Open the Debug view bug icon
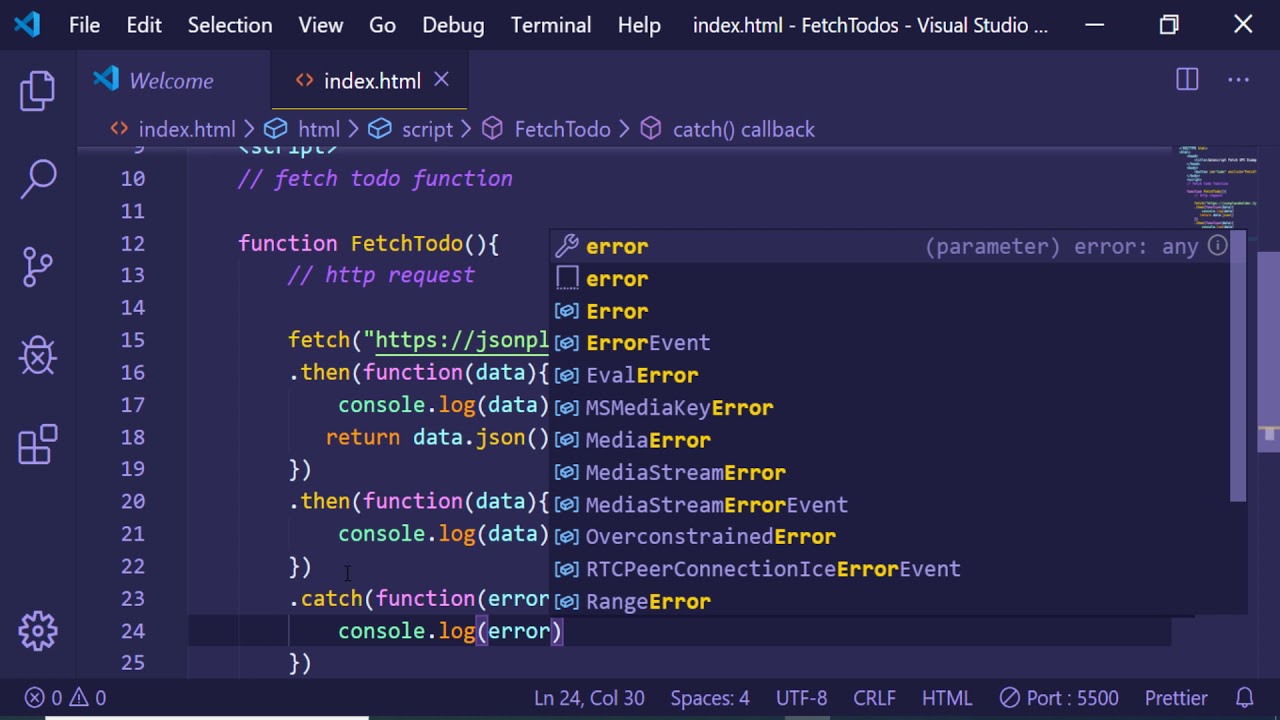Screen dimensions: 1280x720 pyautogui.click(x=38, y=355)
